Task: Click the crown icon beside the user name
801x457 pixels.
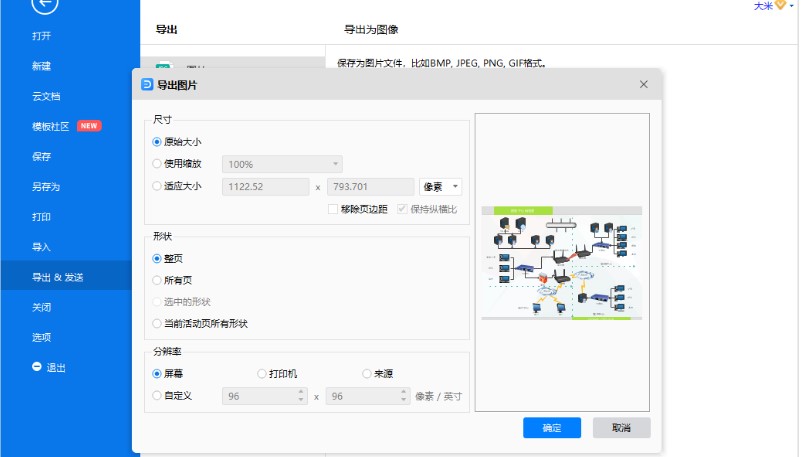Action: click(780, 5)
